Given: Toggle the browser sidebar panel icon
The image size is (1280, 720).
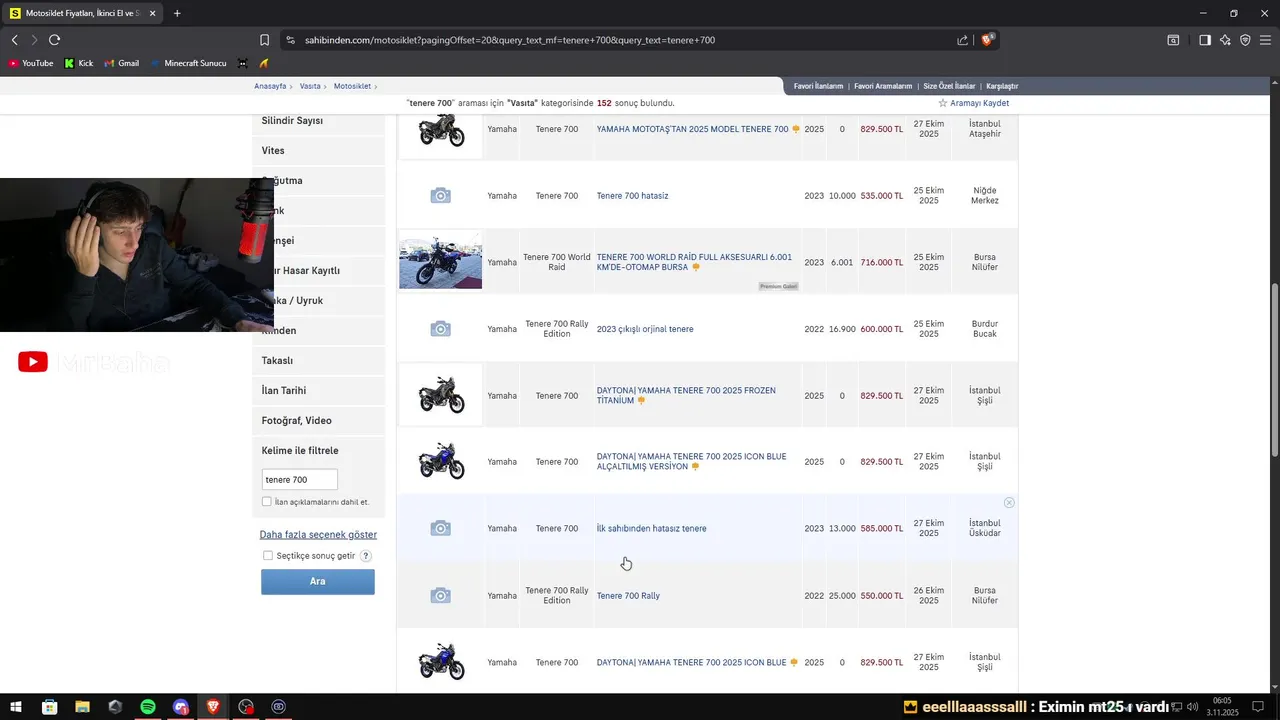Looking at the screenshot, I should 1205,40.
